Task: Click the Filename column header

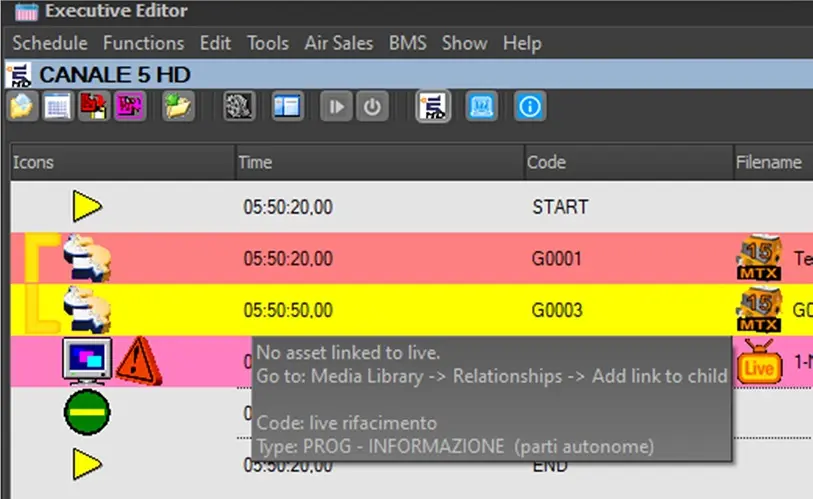Action: click(768, 162)
